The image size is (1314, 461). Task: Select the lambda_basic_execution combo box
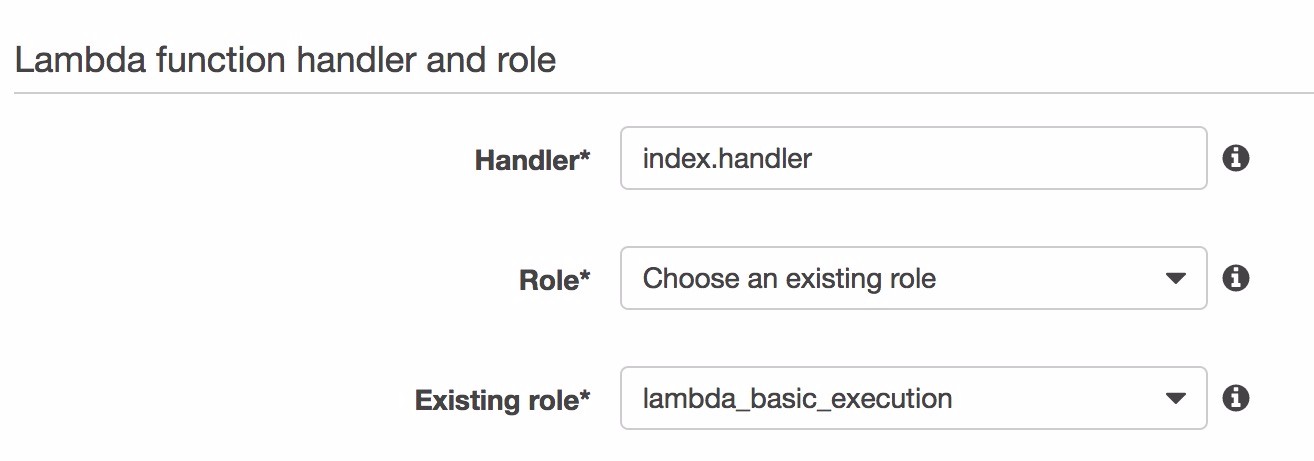[x=912, y=399]
